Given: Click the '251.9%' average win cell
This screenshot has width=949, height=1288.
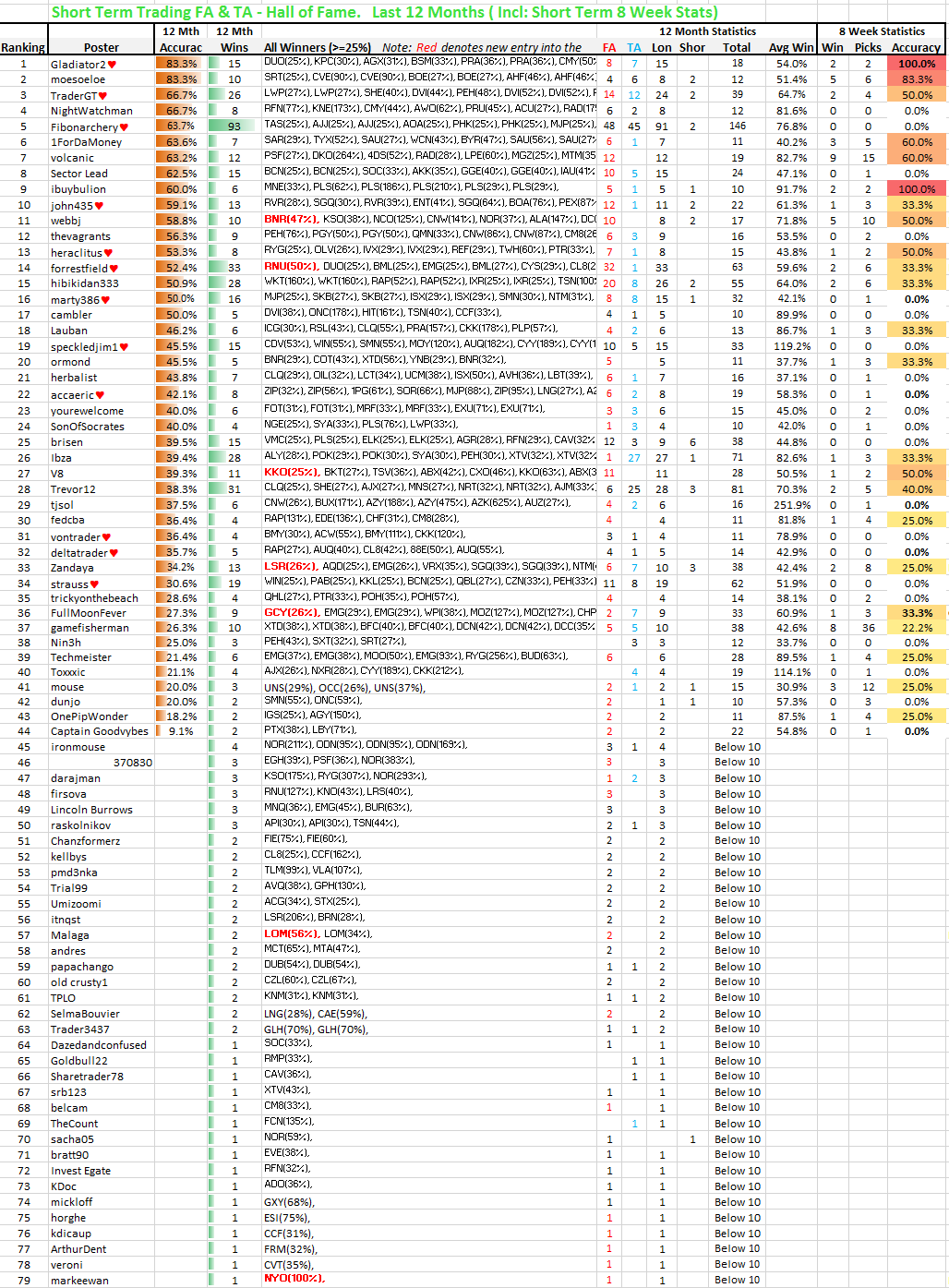Looking at the screenshot, I should tap(793, 506).
